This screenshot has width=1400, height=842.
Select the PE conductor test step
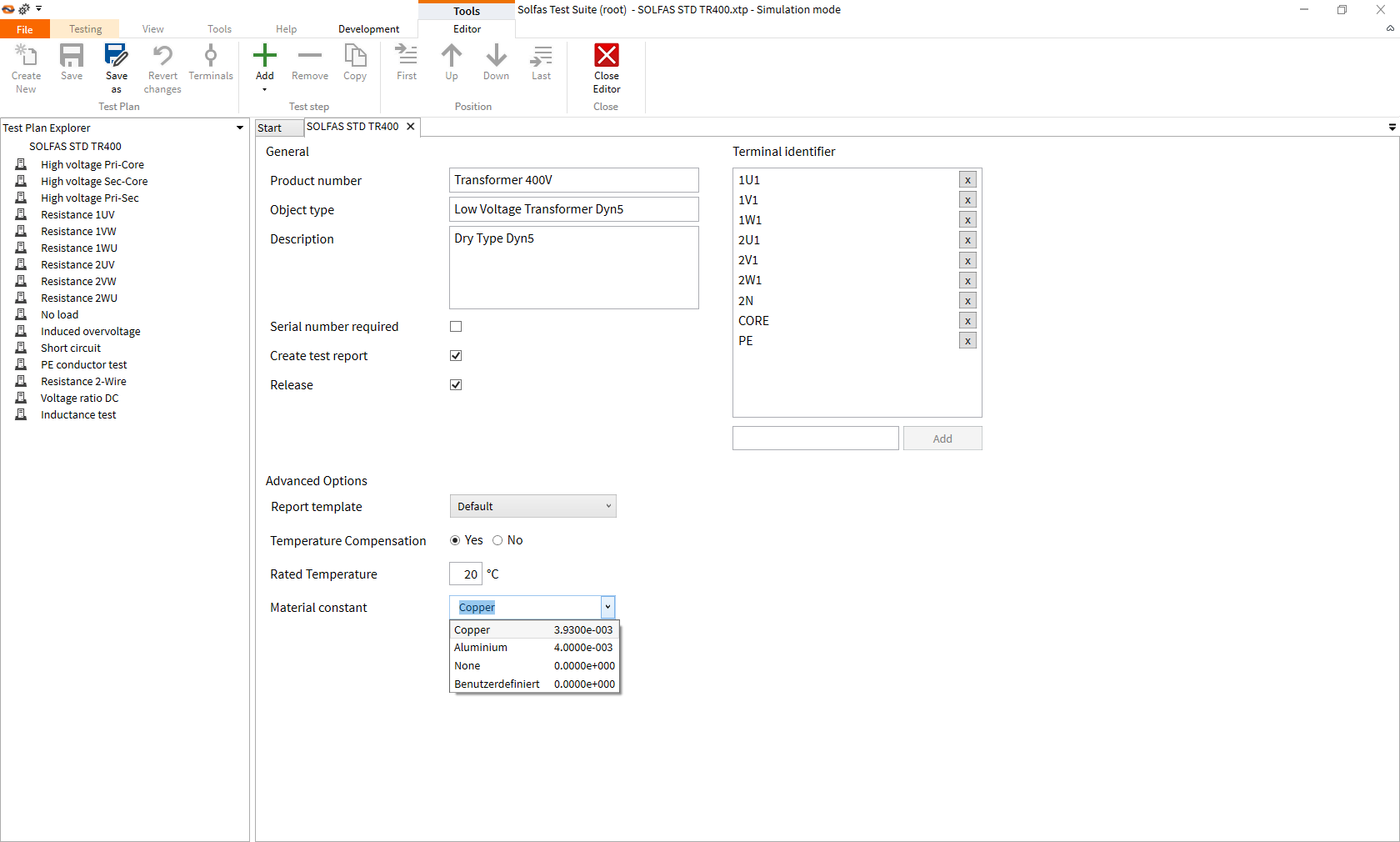(83, 365)
